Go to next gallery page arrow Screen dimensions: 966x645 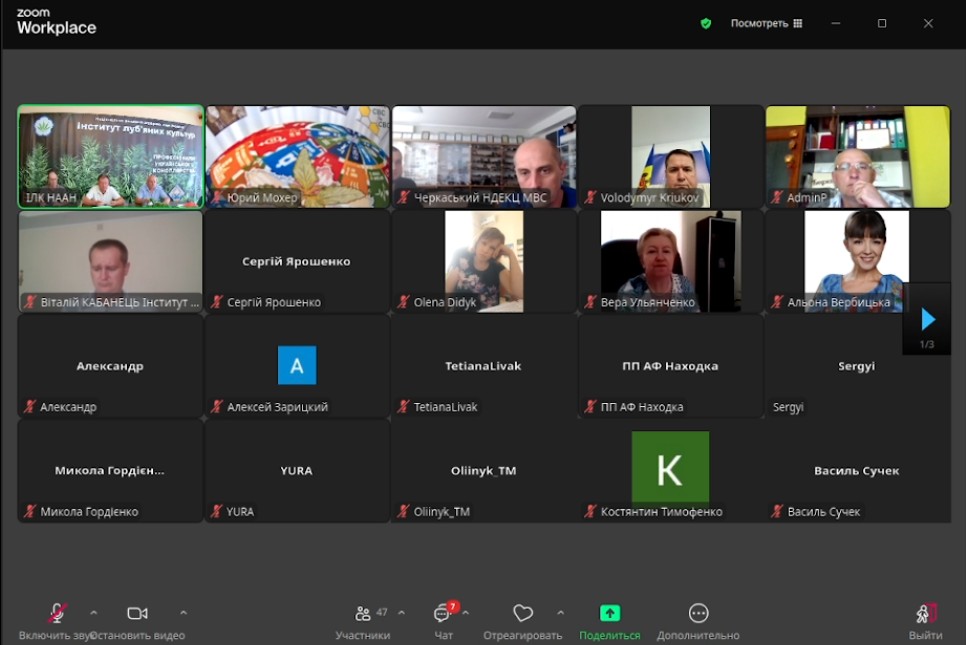[928, 319]
